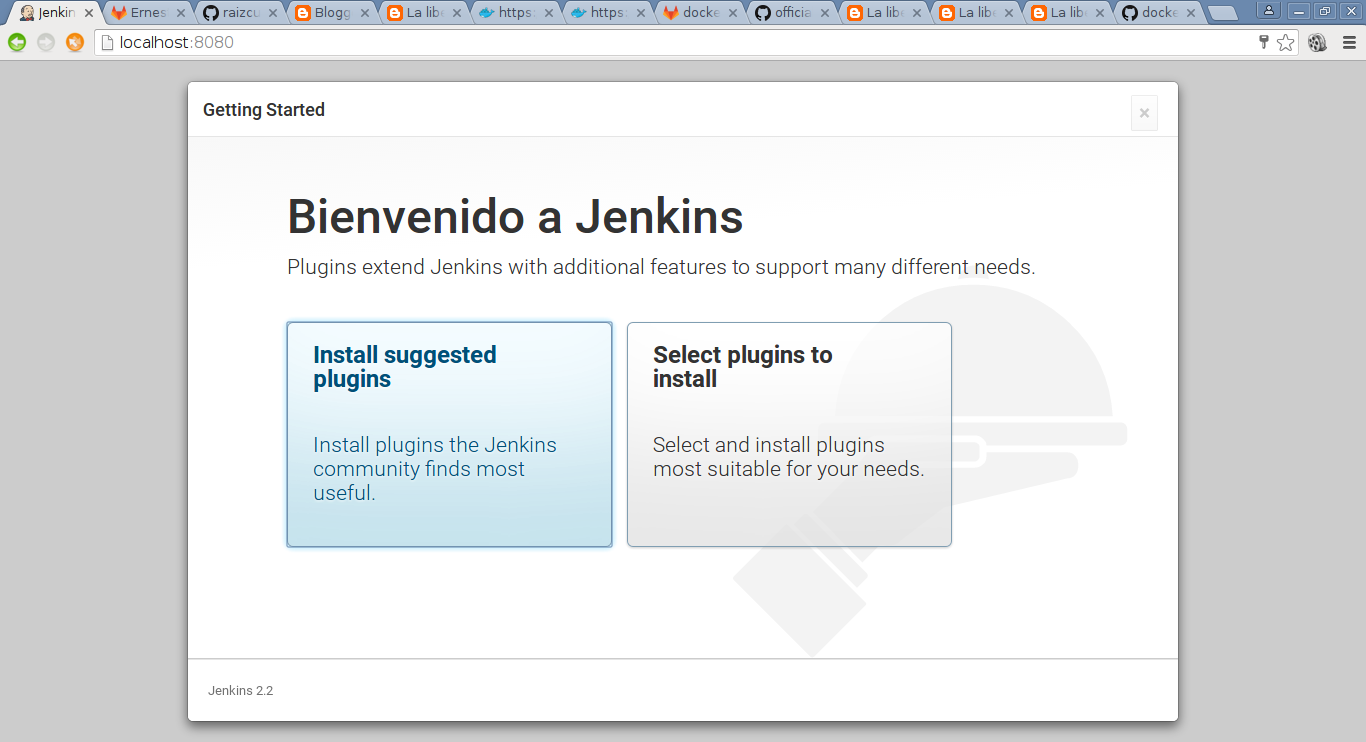
Task: Close the Jenkins browser tab
Action: (88, 13)
